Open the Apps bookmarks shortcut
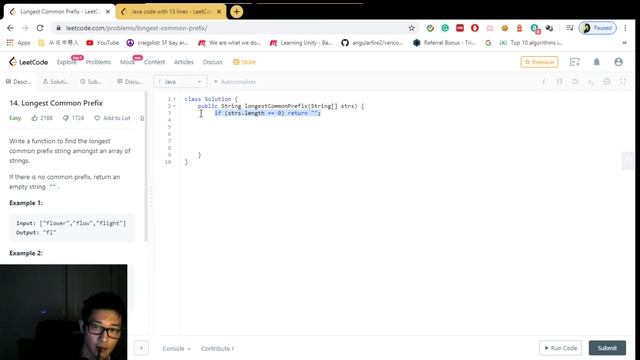 (18, 42)
